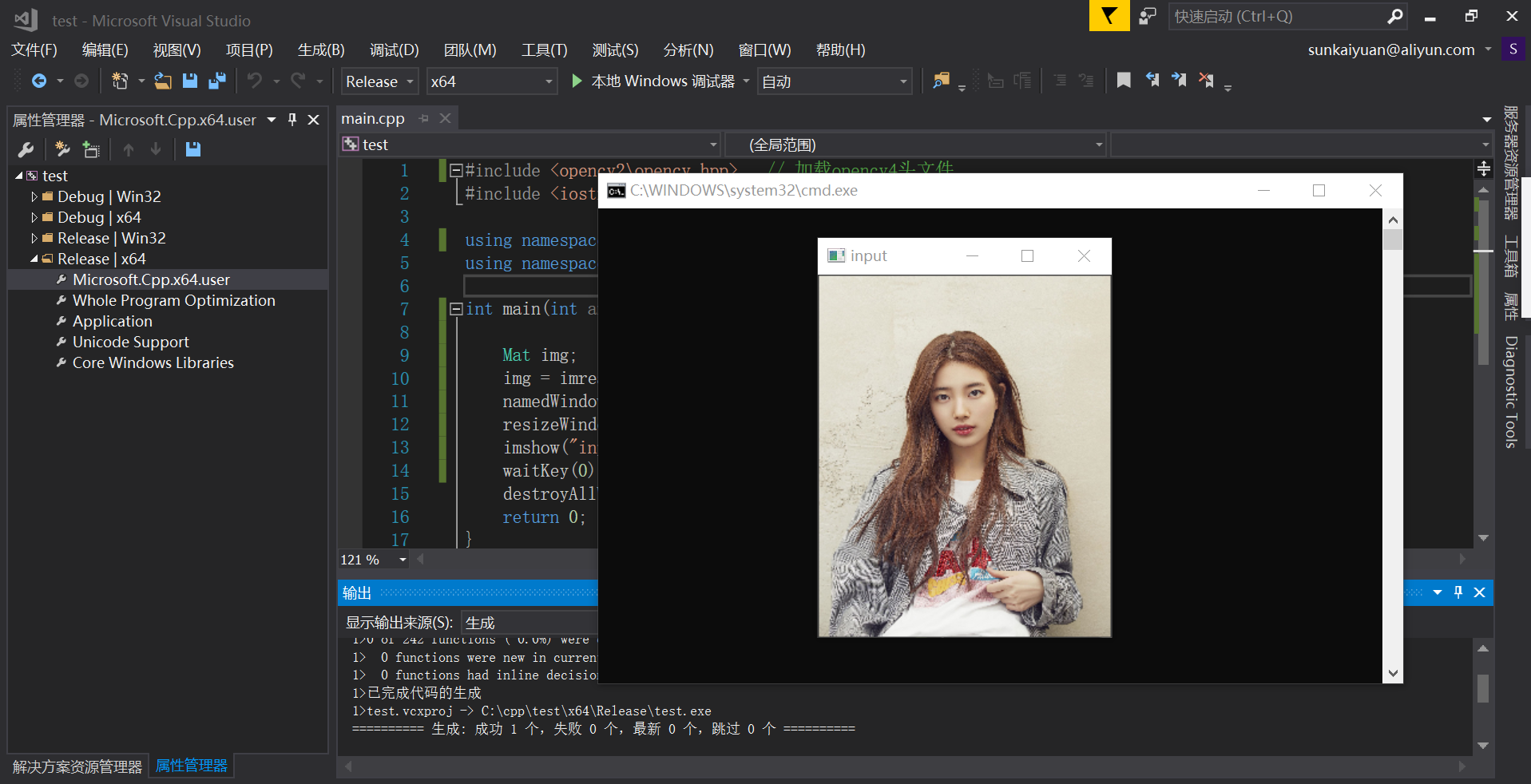Jump to the previous bookmark icon

[1152, 80]
